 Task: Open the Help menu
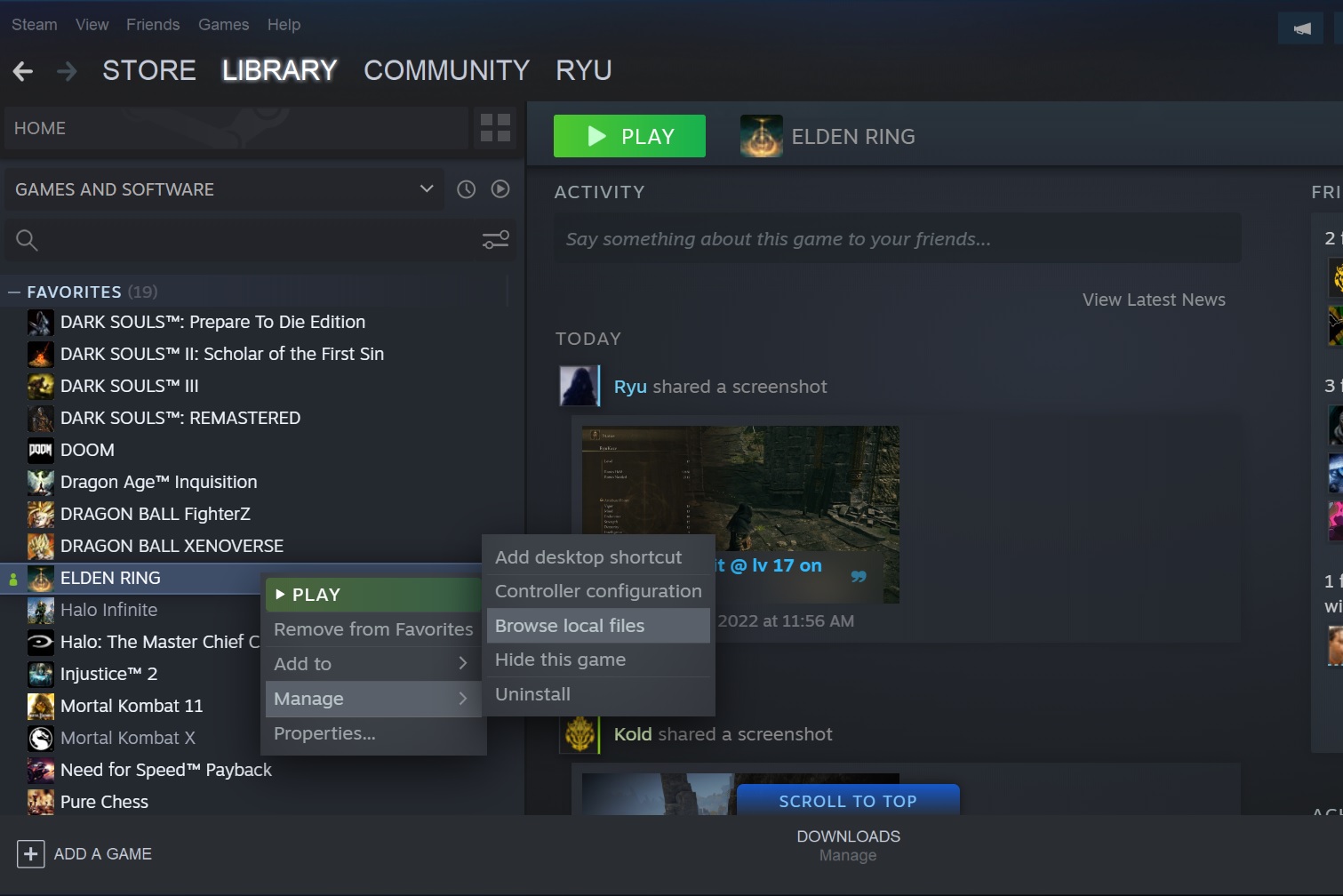[x=284, y=25]
